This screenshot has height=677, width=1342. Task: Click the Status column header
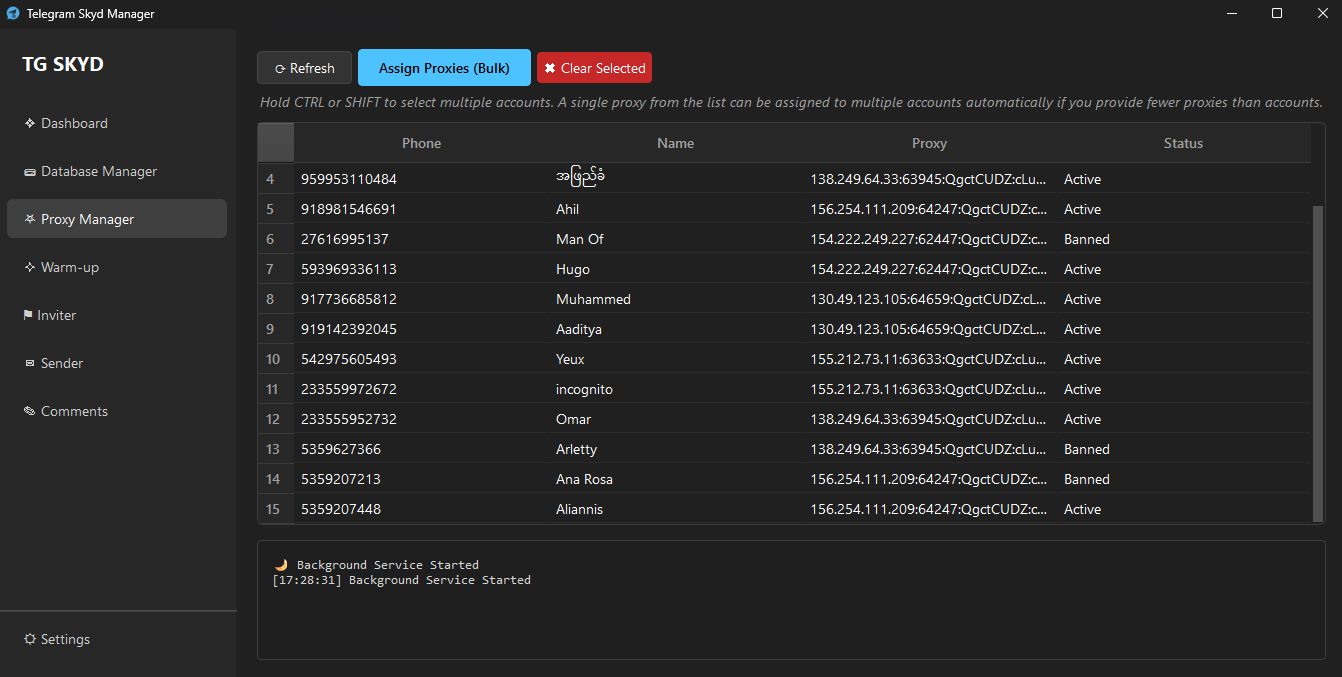click(1183, 143)
